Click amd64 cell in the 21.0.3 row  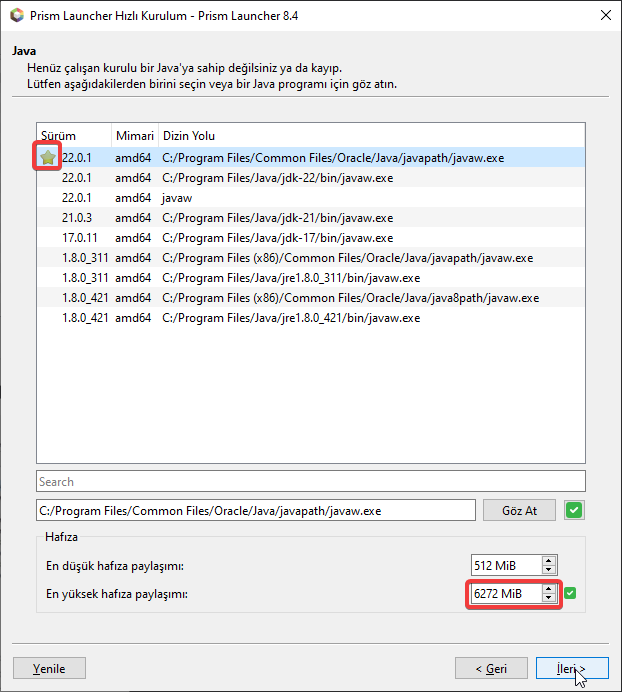[x=133, y=218]
